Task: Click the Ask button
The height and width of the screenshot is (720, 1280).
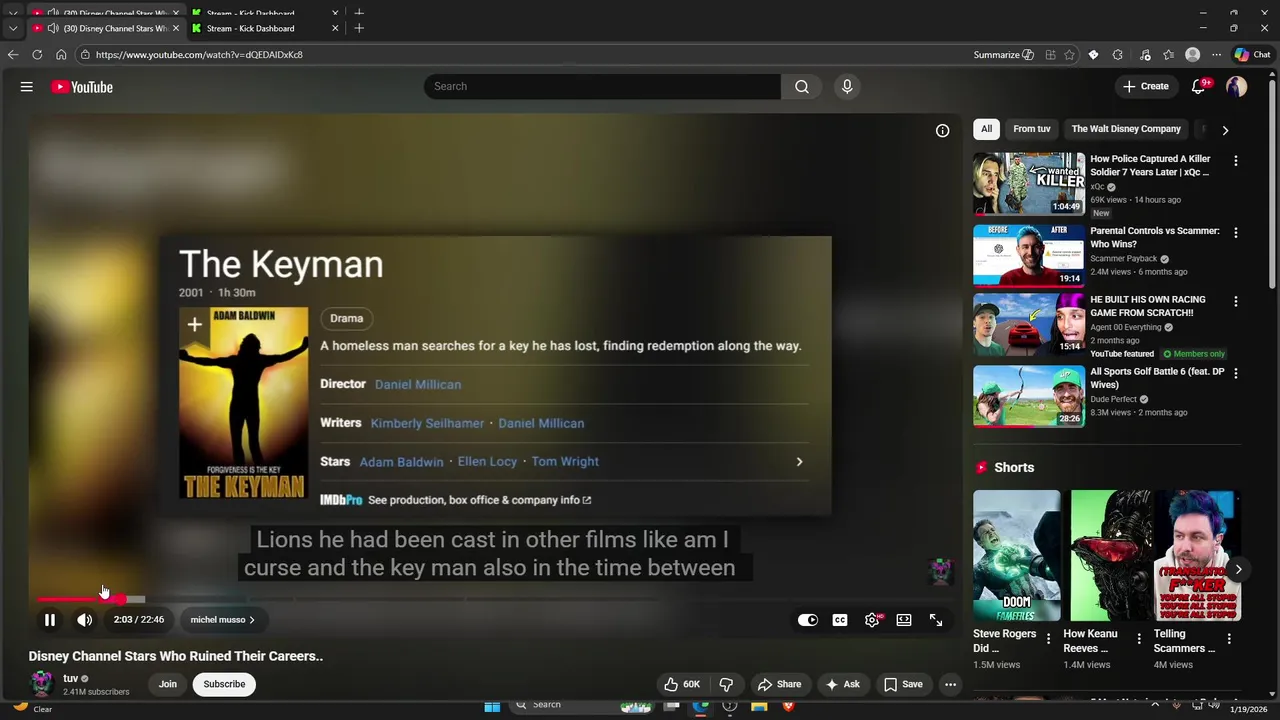Action: pyautogui.click(x=843, y=684)
